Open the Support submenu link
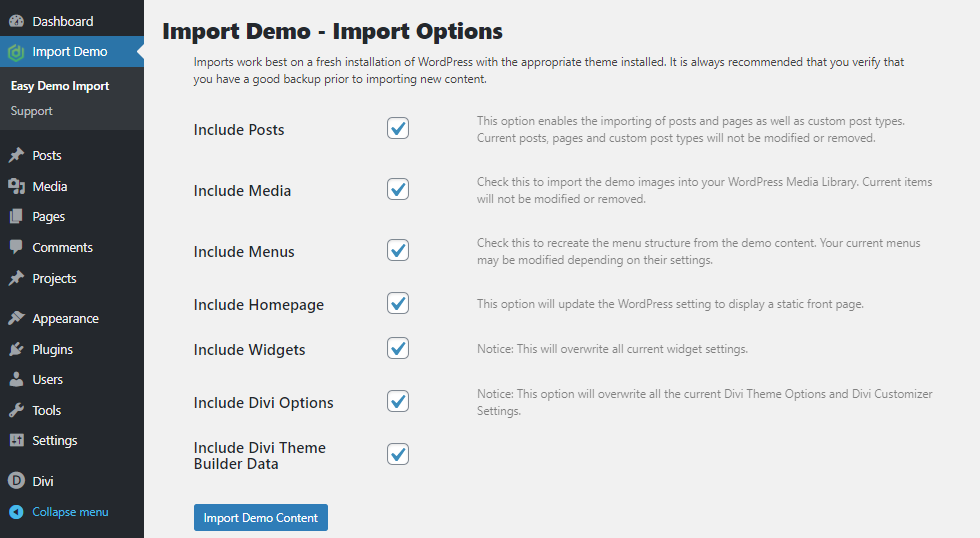 [x=31, y=111]
